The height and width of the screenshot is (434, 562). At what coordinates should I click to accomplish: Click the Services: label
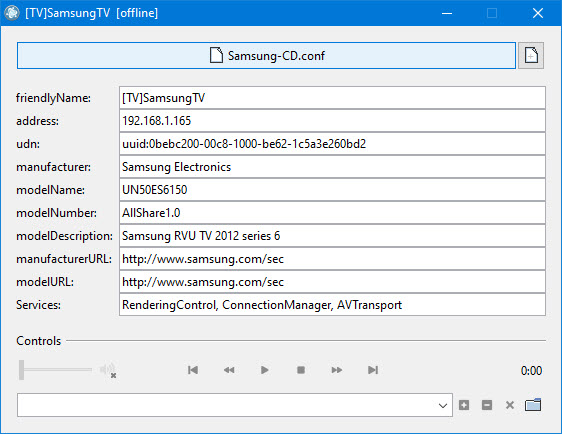[38, 305]
